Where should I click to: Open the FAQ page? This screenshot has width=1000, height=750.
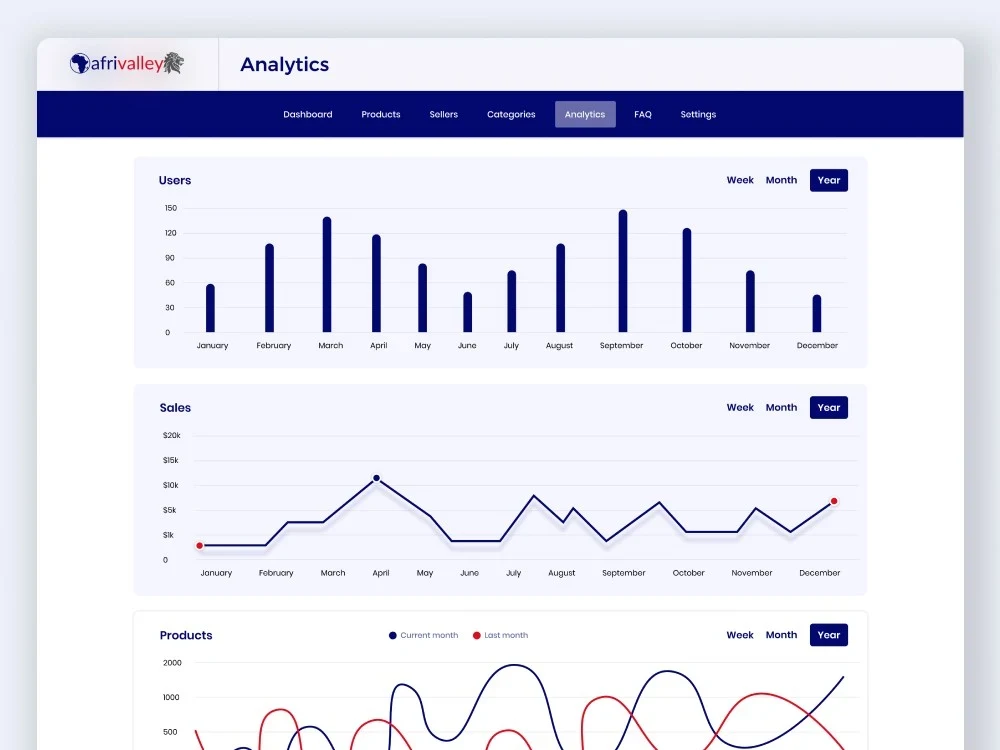click(x=643, y=114)
